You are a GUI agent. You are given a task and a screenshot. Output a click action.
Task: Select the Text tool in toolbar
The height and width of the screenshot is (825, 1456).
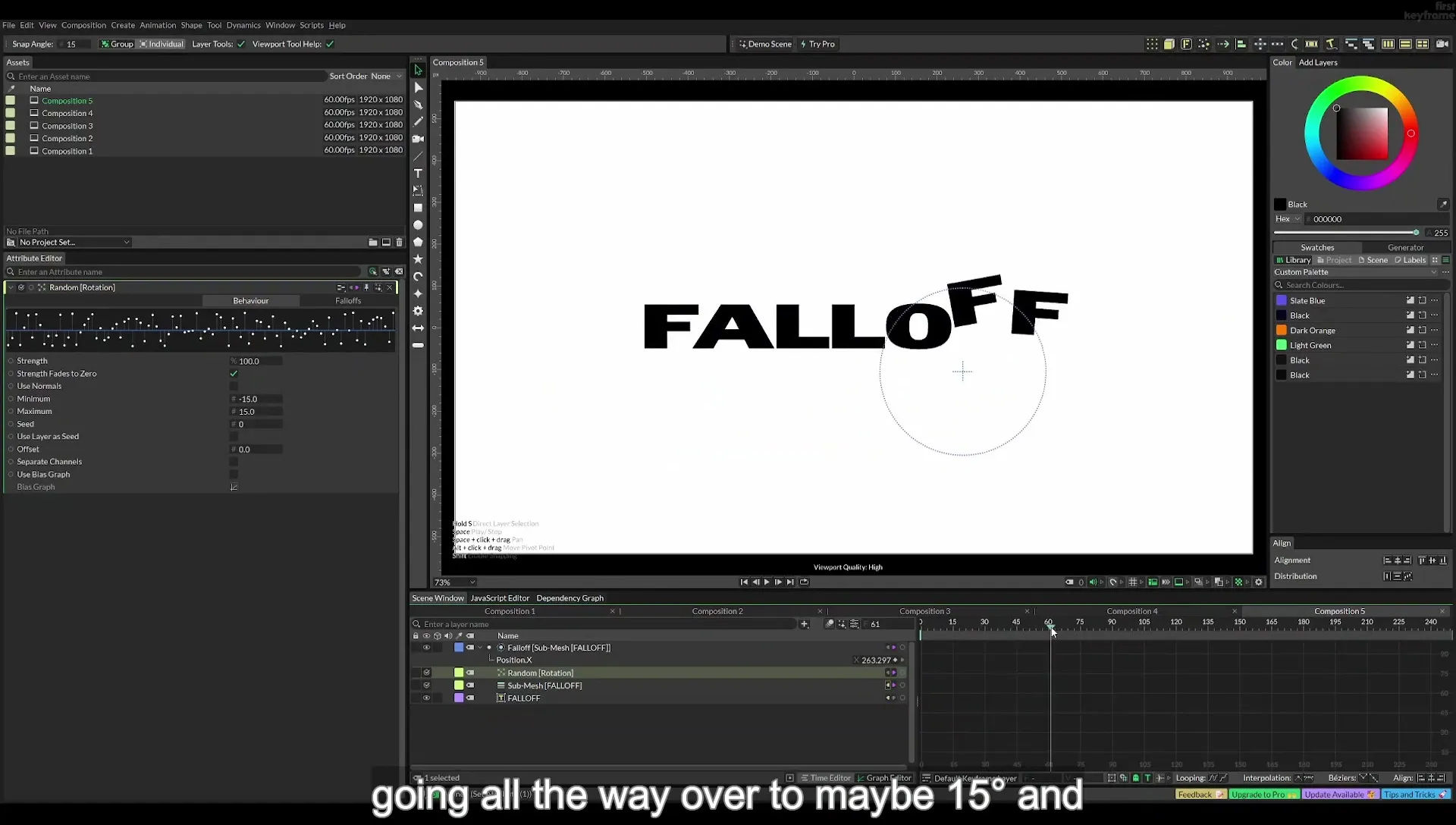tap(418, 174)
